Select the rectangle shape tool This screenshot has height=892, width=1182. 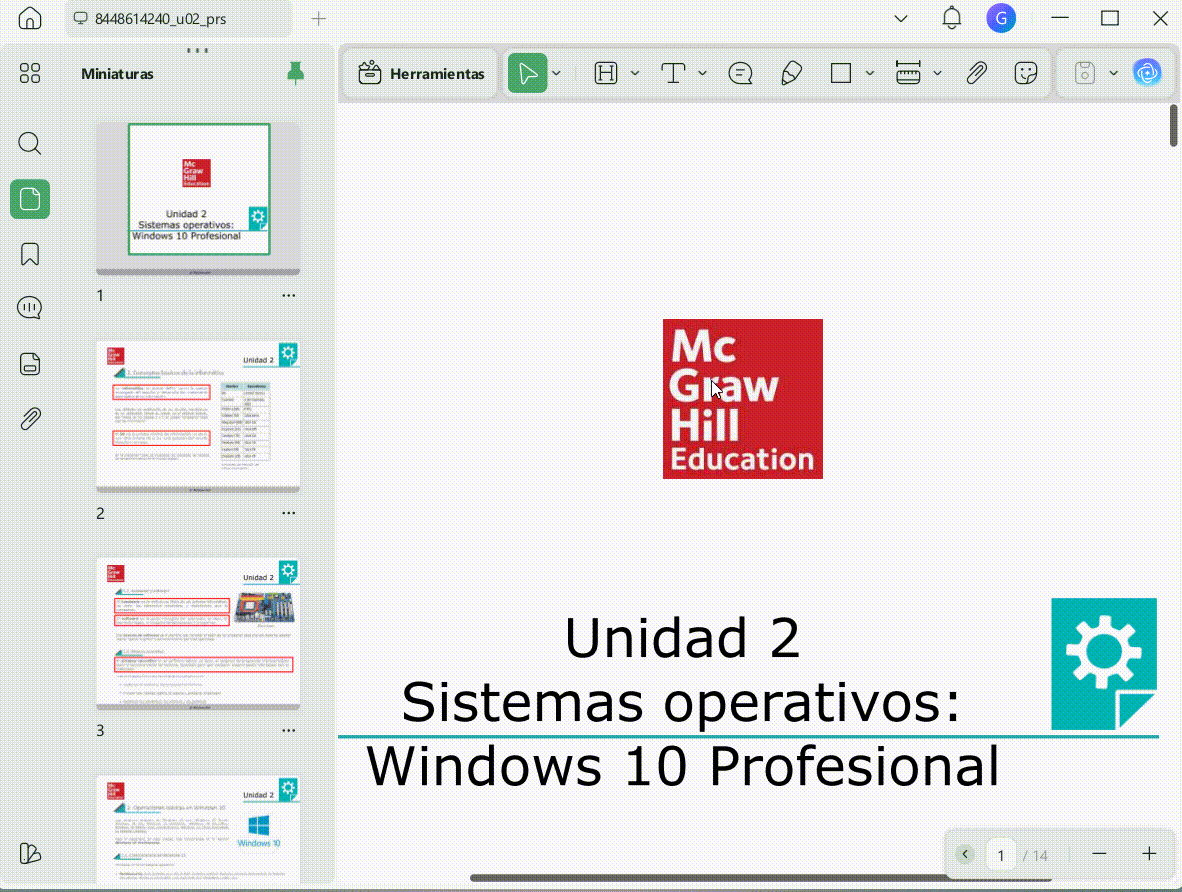coord(841,73)
